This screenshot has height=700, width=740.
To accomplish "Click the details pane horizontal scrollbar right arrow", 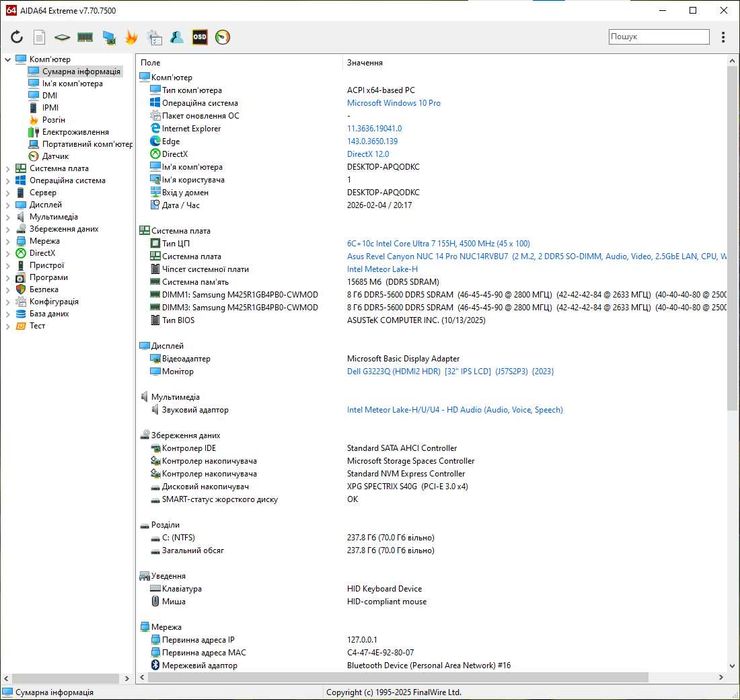I will tap(721, 677).
